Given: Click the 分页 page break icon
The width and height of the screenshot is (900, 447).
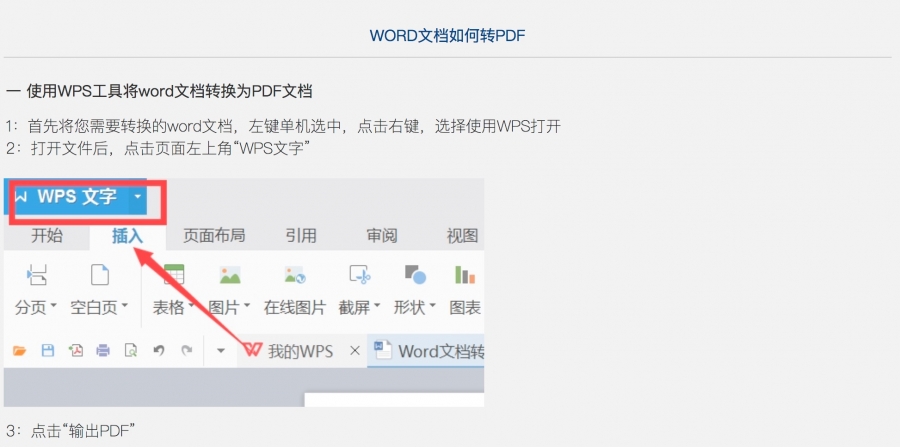Looking at the screenshot, I should (37, 275).
